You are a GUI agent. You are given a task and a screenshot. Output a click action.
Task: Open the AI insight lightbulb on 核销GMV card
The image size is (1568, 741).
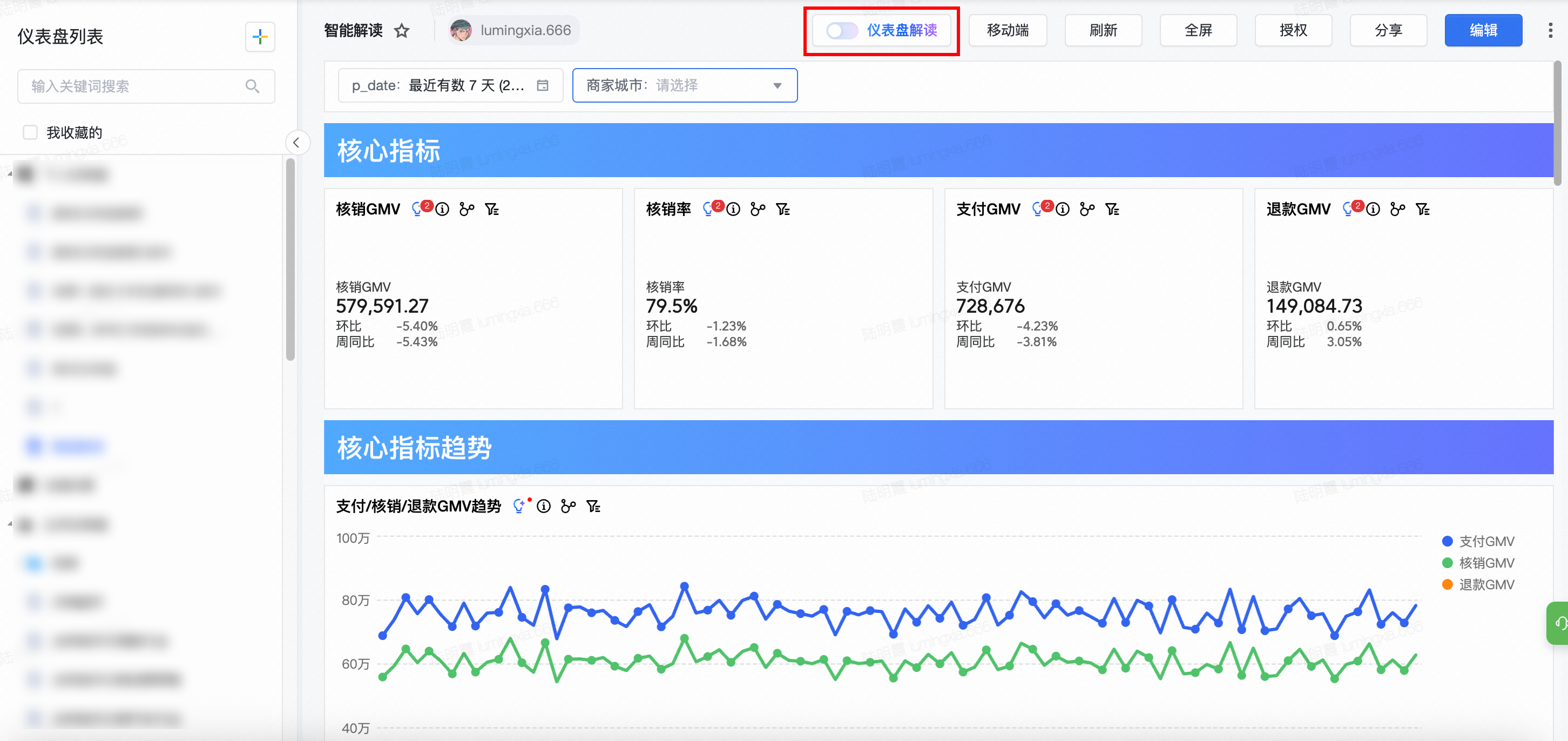pyautogui.click(x=417, y=210)
